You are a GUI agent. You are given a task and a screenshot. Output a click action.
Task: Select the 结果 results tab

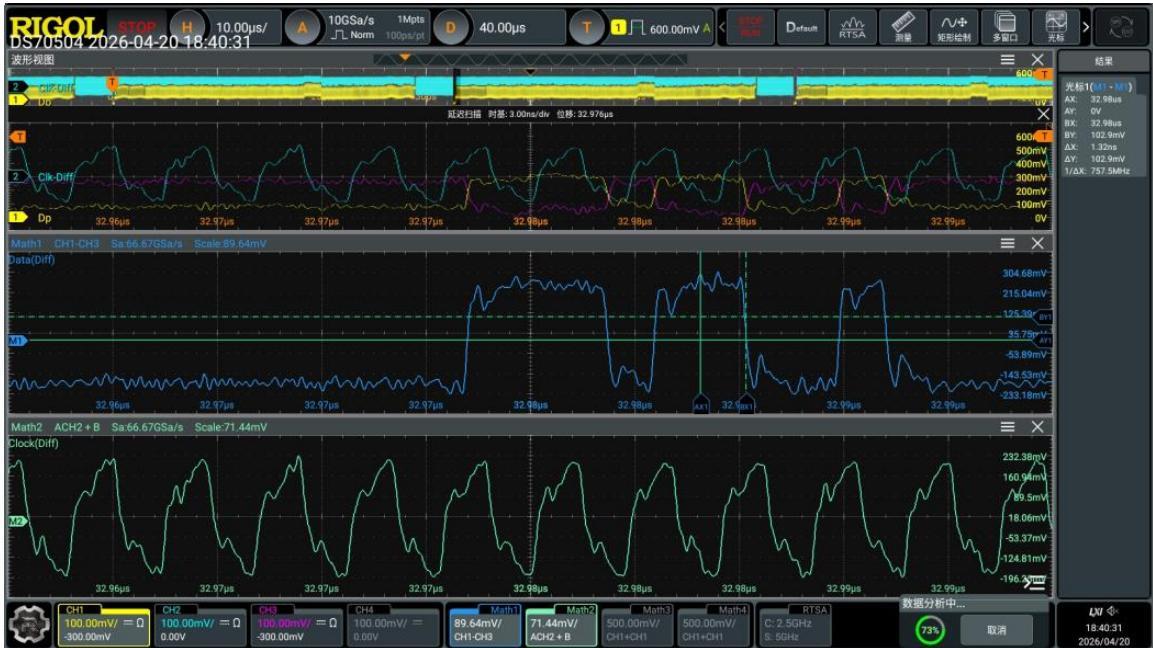point(1103,62)
